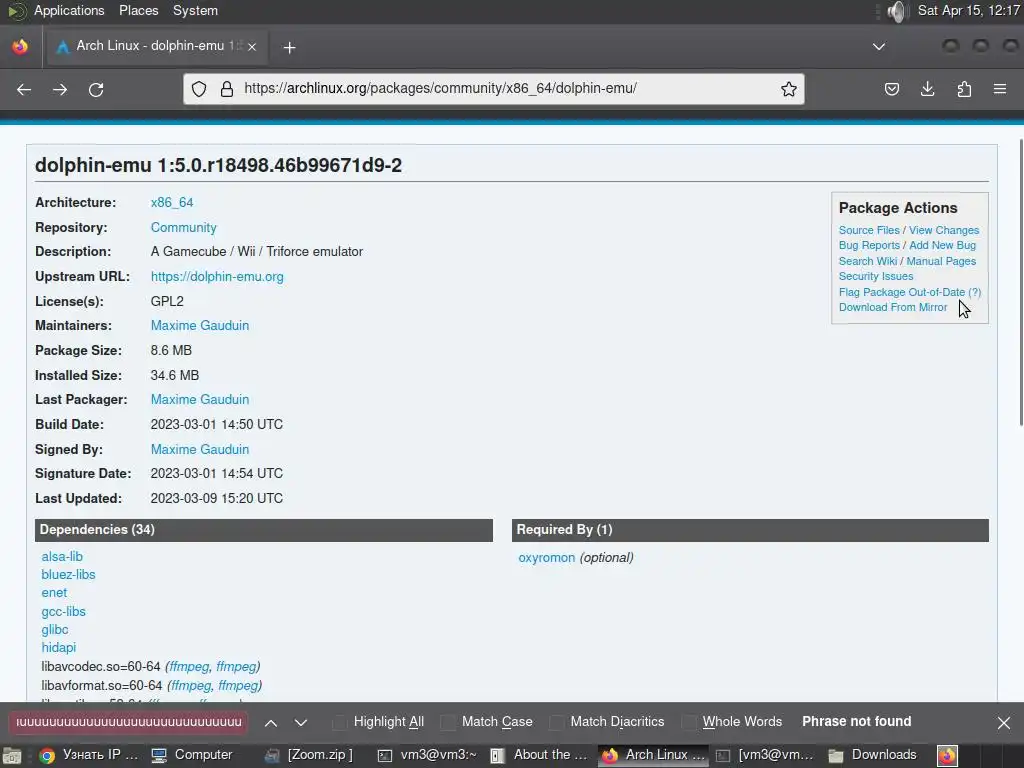The height and width of the screenshot is (768, 1024).
Task: Click out-of-date help (?) link
Action: (x=974, y=292)
